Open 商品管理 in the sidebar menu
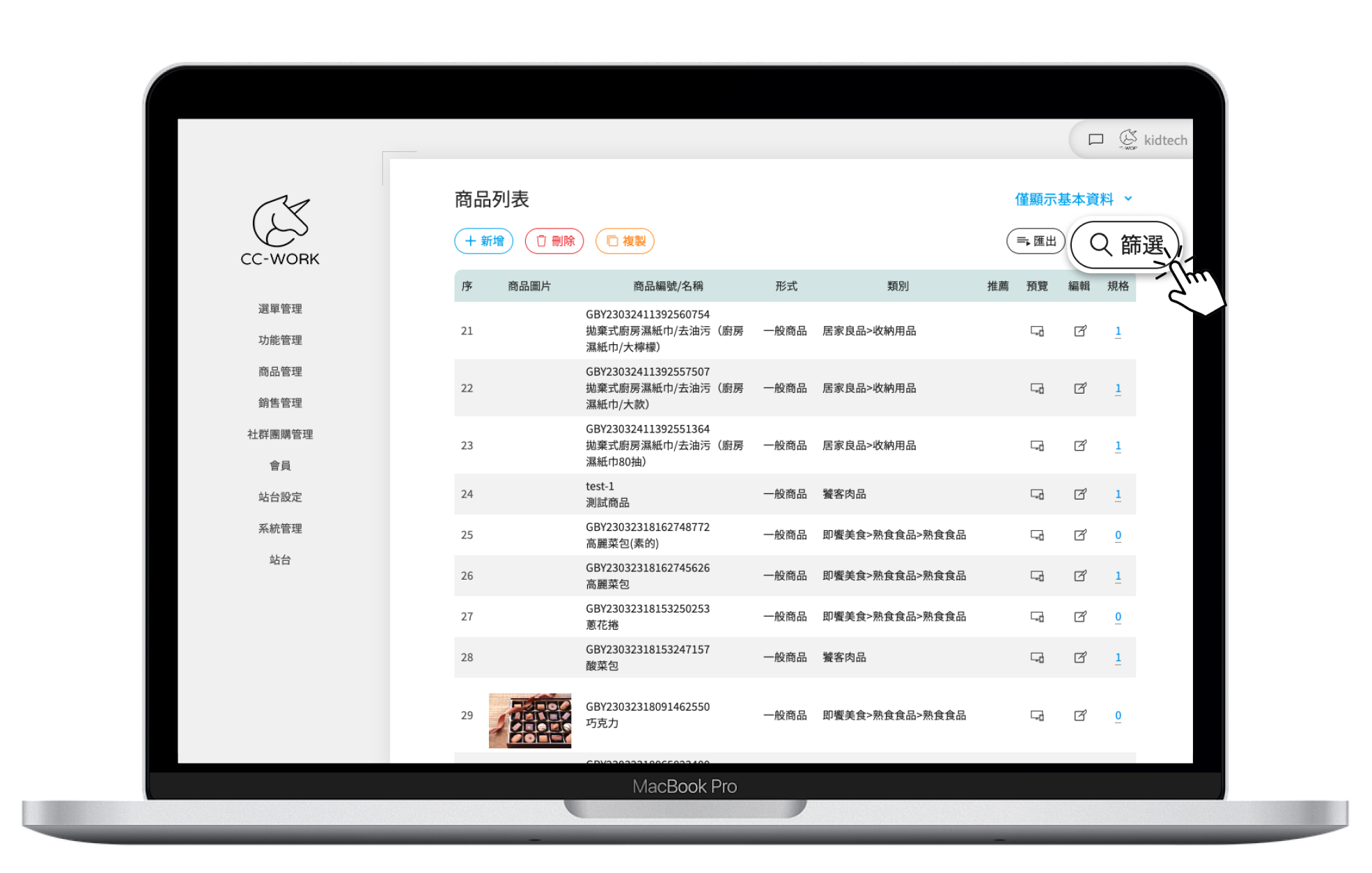 pyautogui.click(x=280, y=371)
